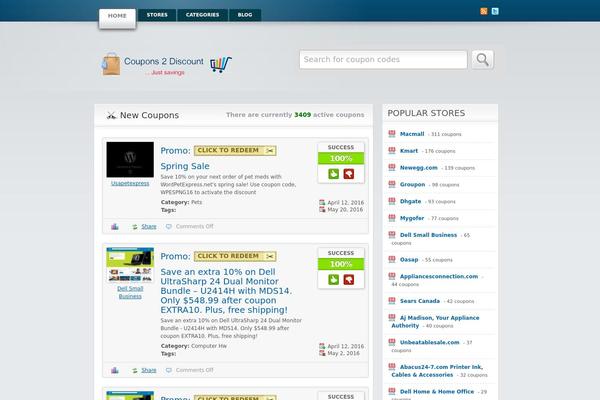600x400 pixels.
Task: Open the Dell Home & Home Office link
Action: tap(437, 392)
